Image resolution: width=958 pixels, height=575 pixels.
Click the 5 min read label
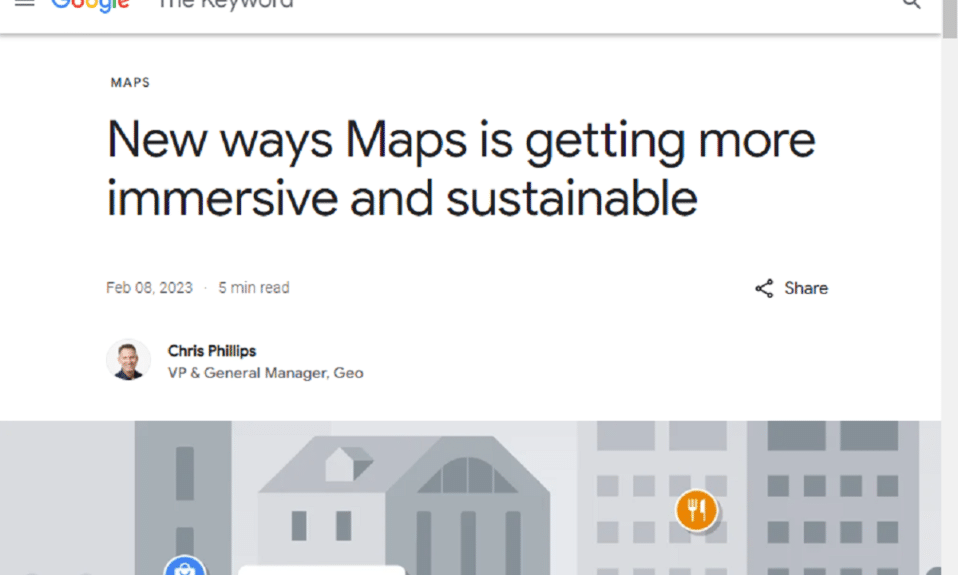[254, 288]
